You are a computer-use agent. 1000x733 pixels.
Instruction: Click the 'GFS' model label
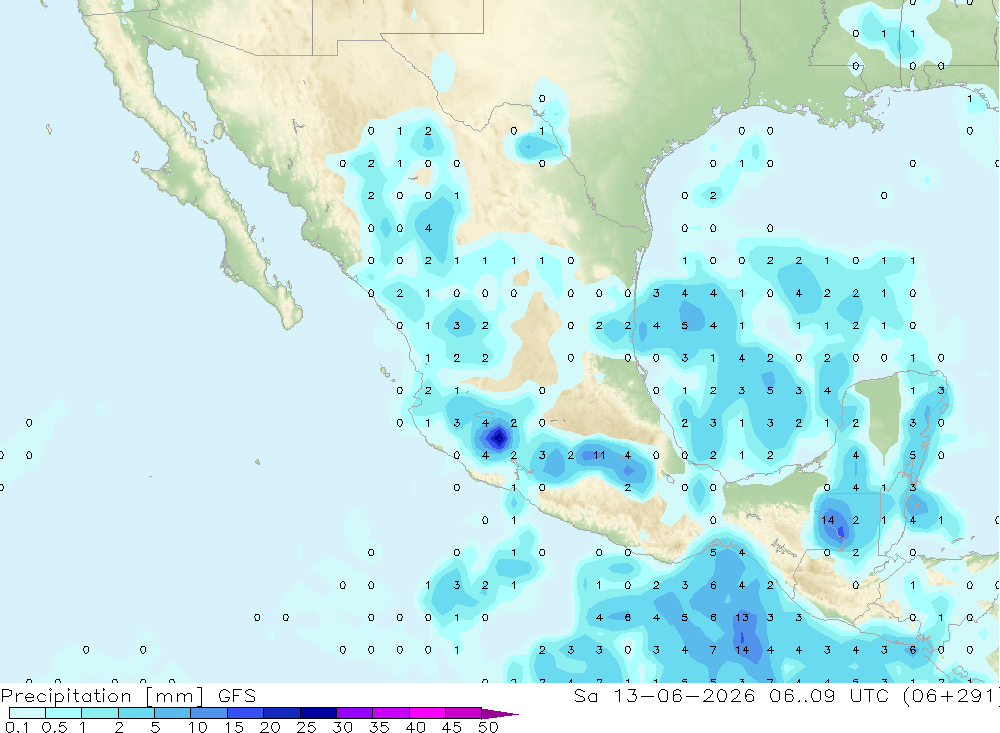click(237, 695)
